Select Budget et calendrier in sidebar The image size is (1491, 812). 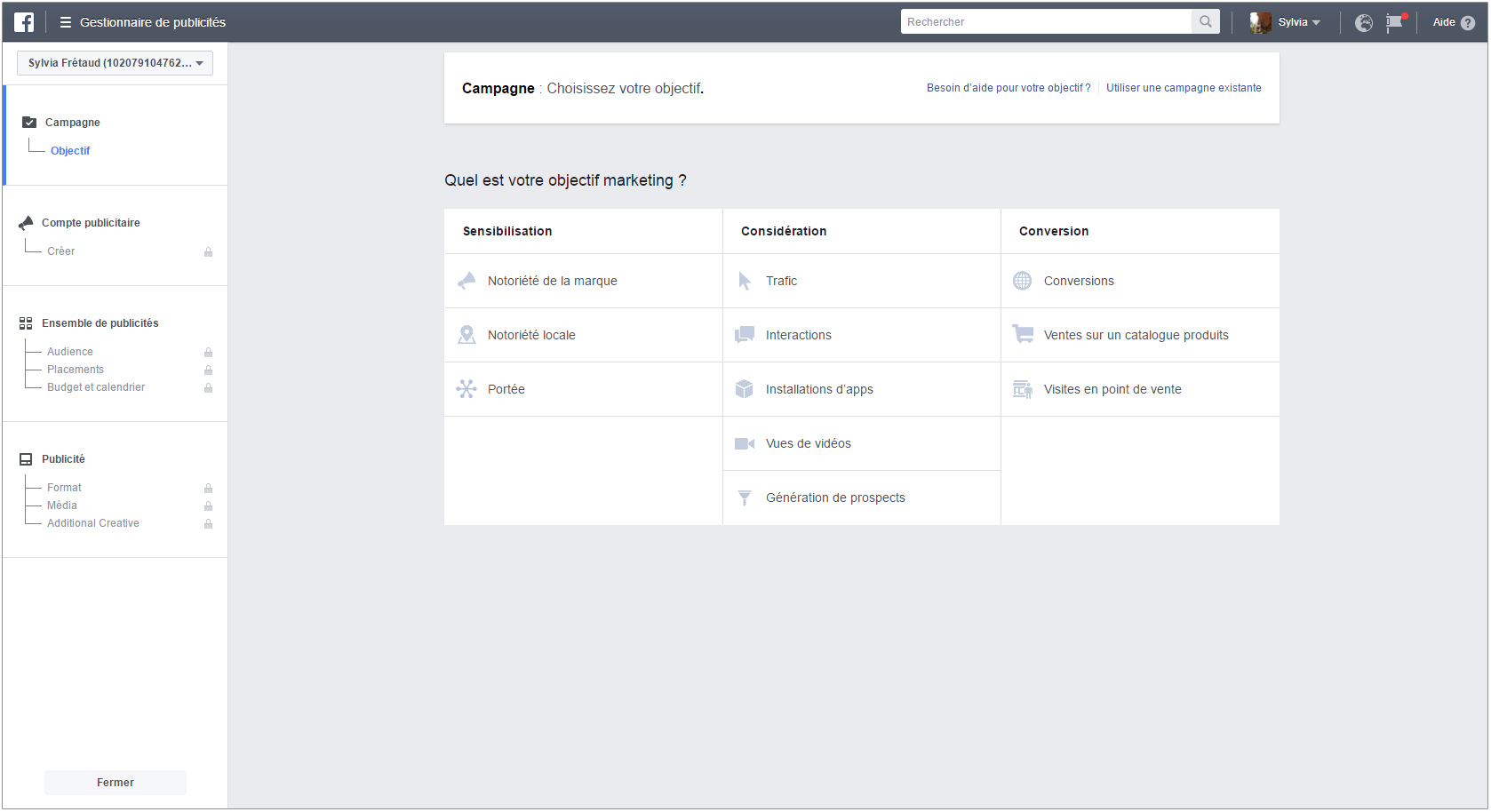click(96, 387)
